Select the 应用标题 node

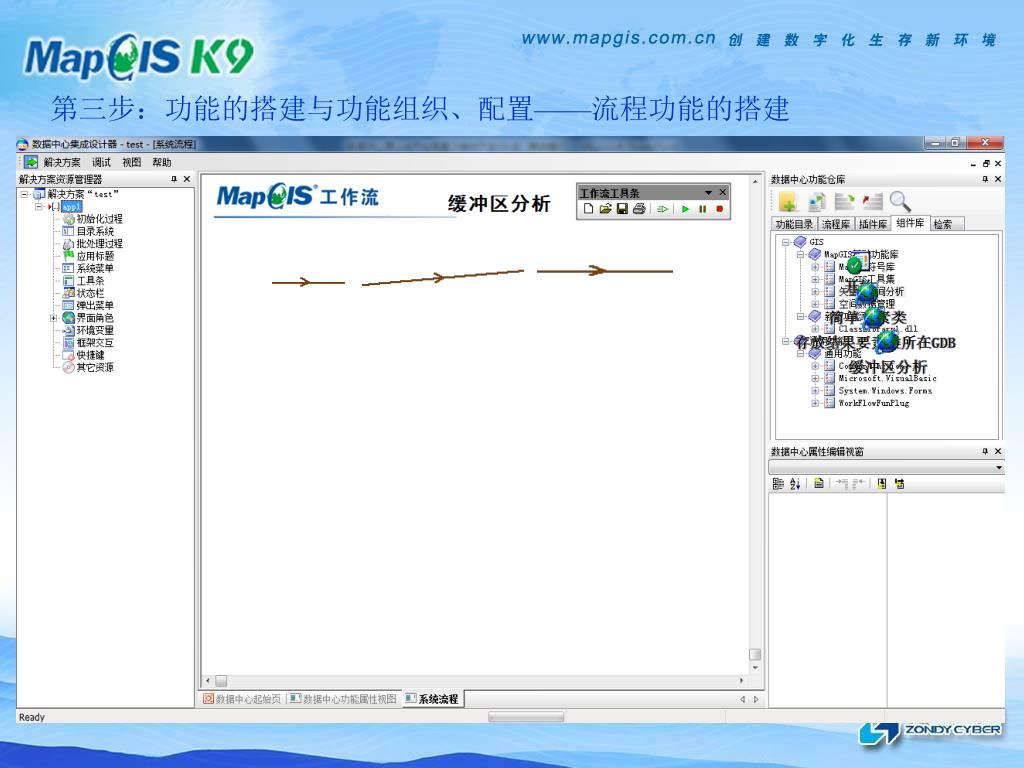[x=95, y=256]
